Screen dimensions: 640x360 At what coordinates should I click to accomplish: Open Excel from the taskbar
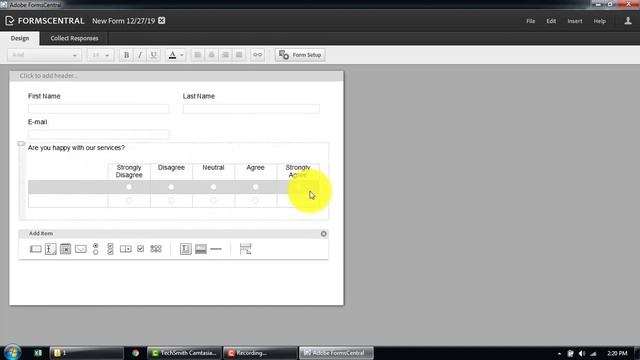coord(38,353)
